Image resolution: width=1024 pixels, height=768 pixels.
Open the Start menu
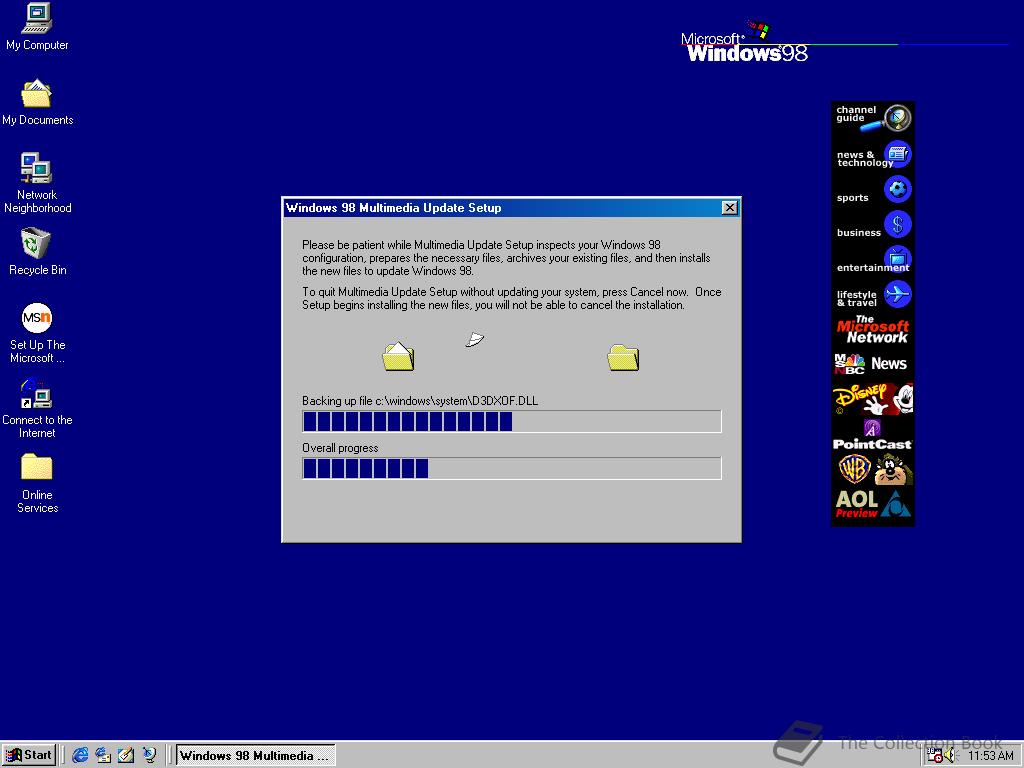29,755
